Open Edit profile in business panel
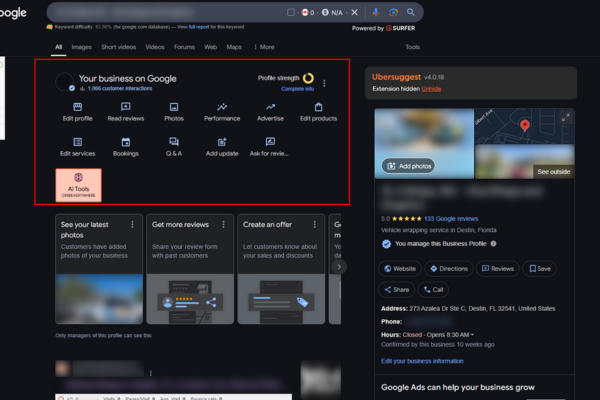 77,112
